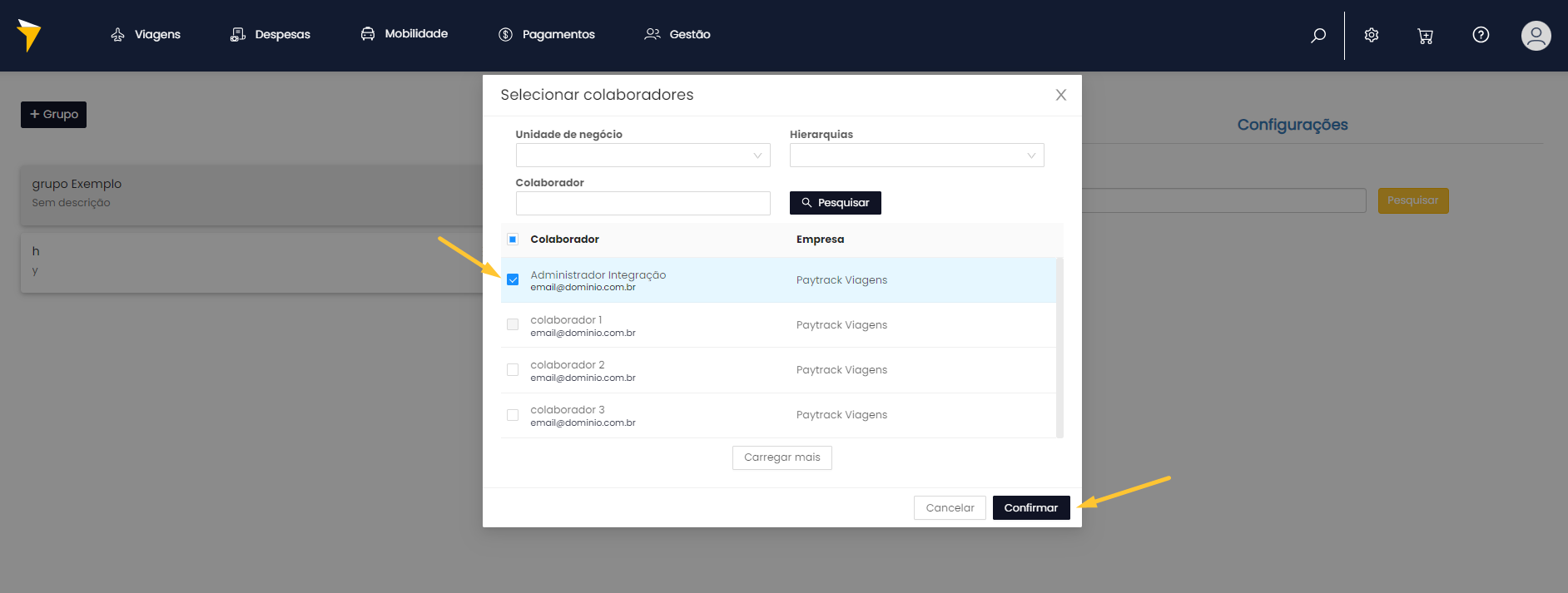Open the settings gear icon
The image size is (1568, 593).
1372,35
